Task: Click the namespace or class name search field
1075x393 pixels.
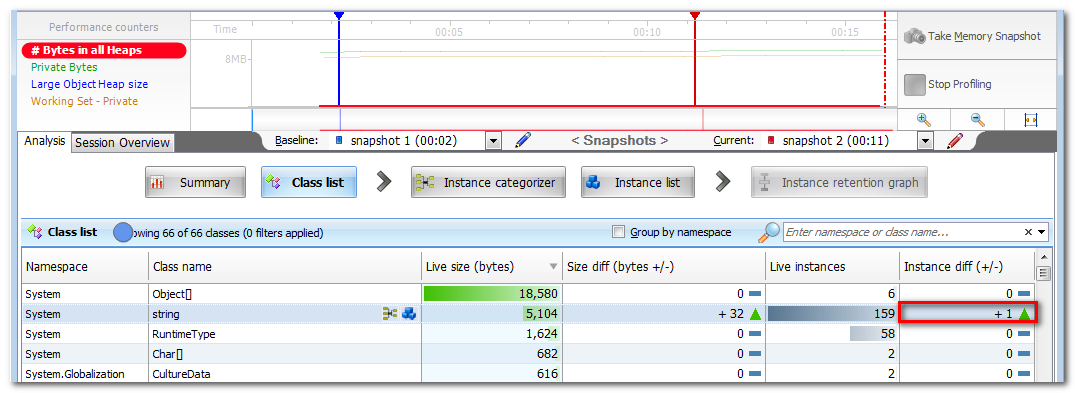Action: tap(902, 233)
